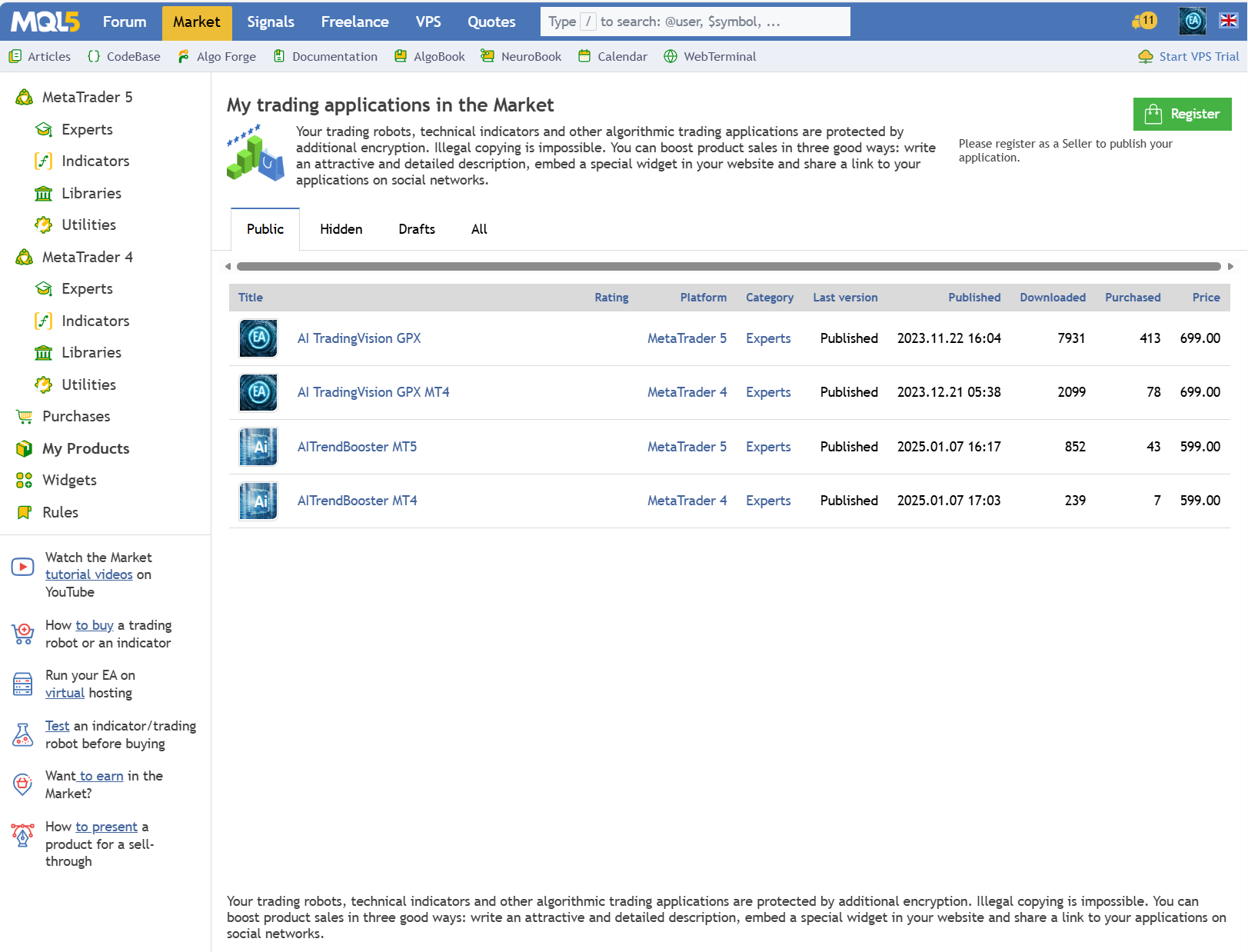This screenshot has height=952, width=1248.
Task: Open Utilities under MetaTrader 4
Action: [x=88, y=384]
